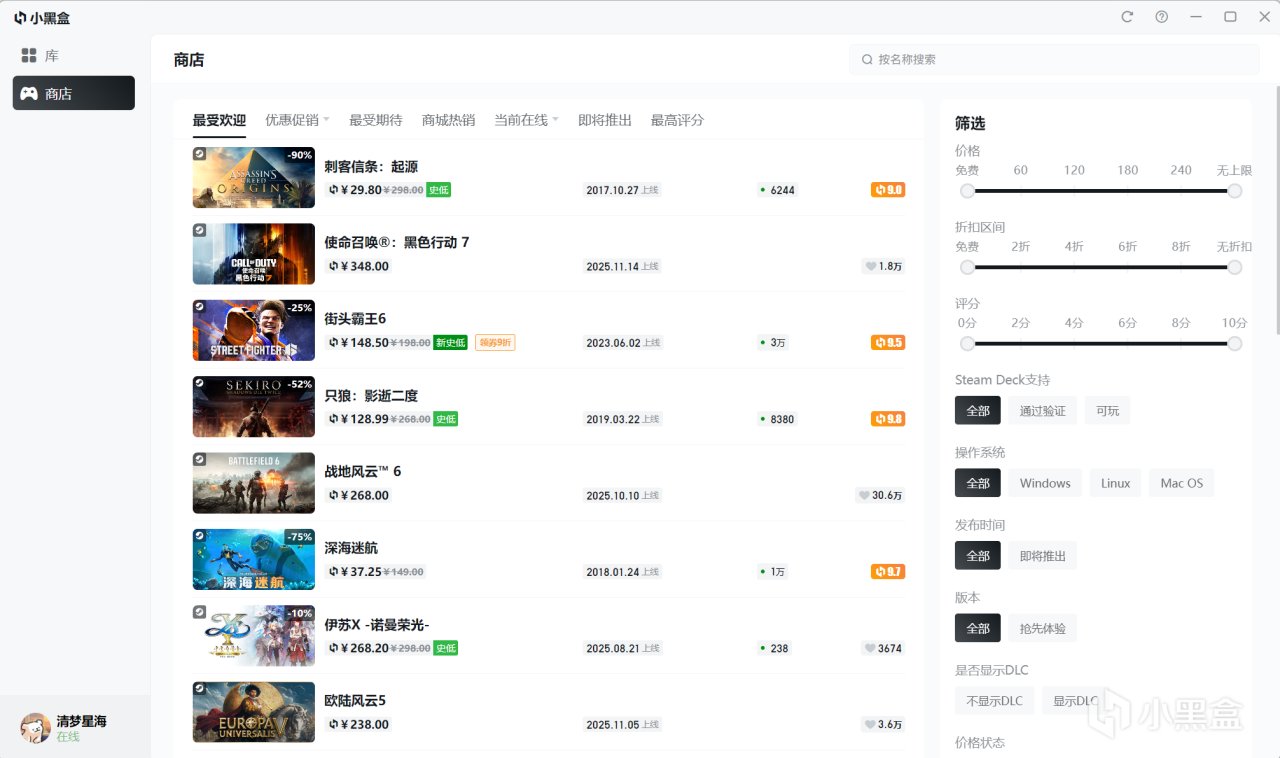Click the 史低 tag on 只狼
The width and height of the screenshot is (1280, 758).
[x=445, y=419]
